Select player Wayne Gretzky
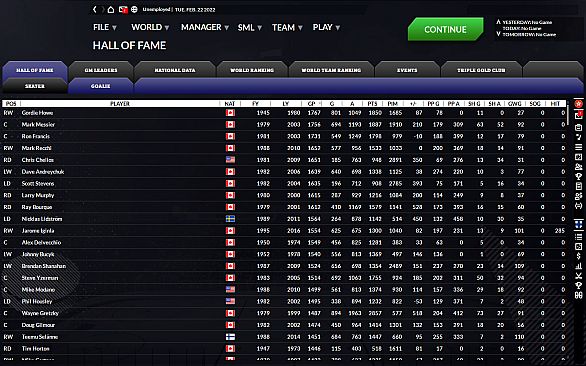The height and width of the screenshot is (366, 586). 40,313
